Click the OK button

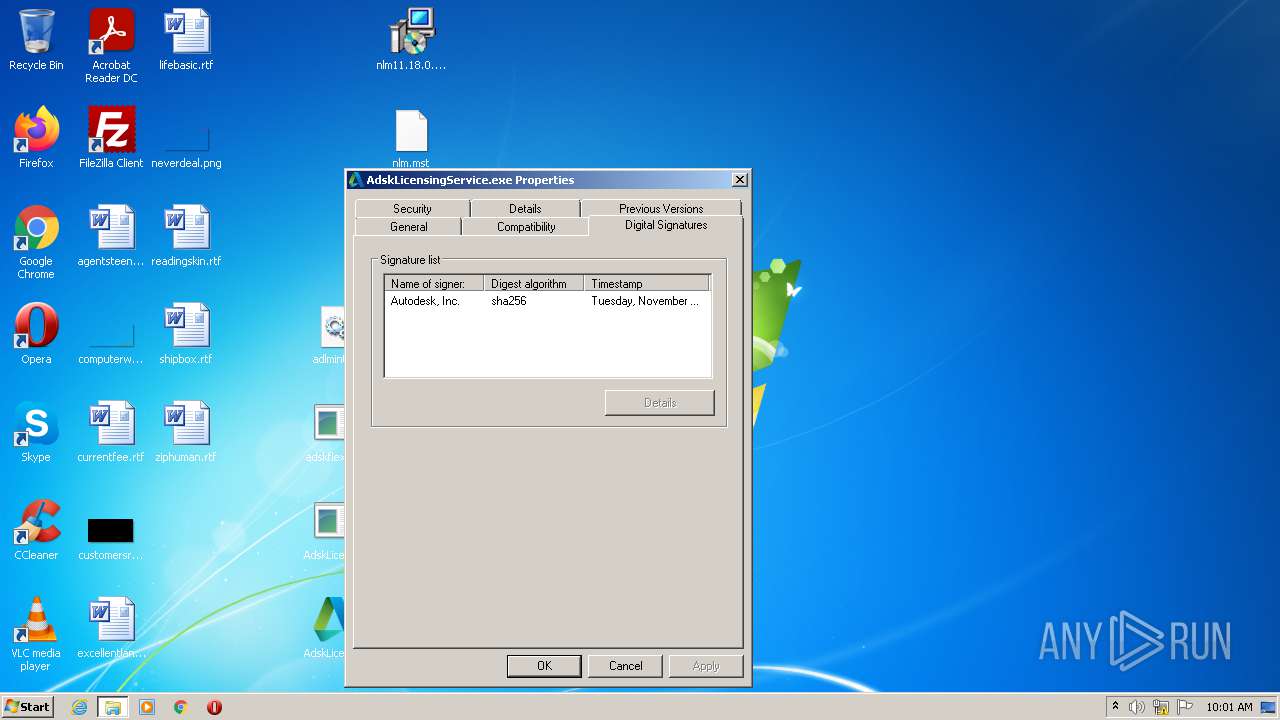click(544, 666)
